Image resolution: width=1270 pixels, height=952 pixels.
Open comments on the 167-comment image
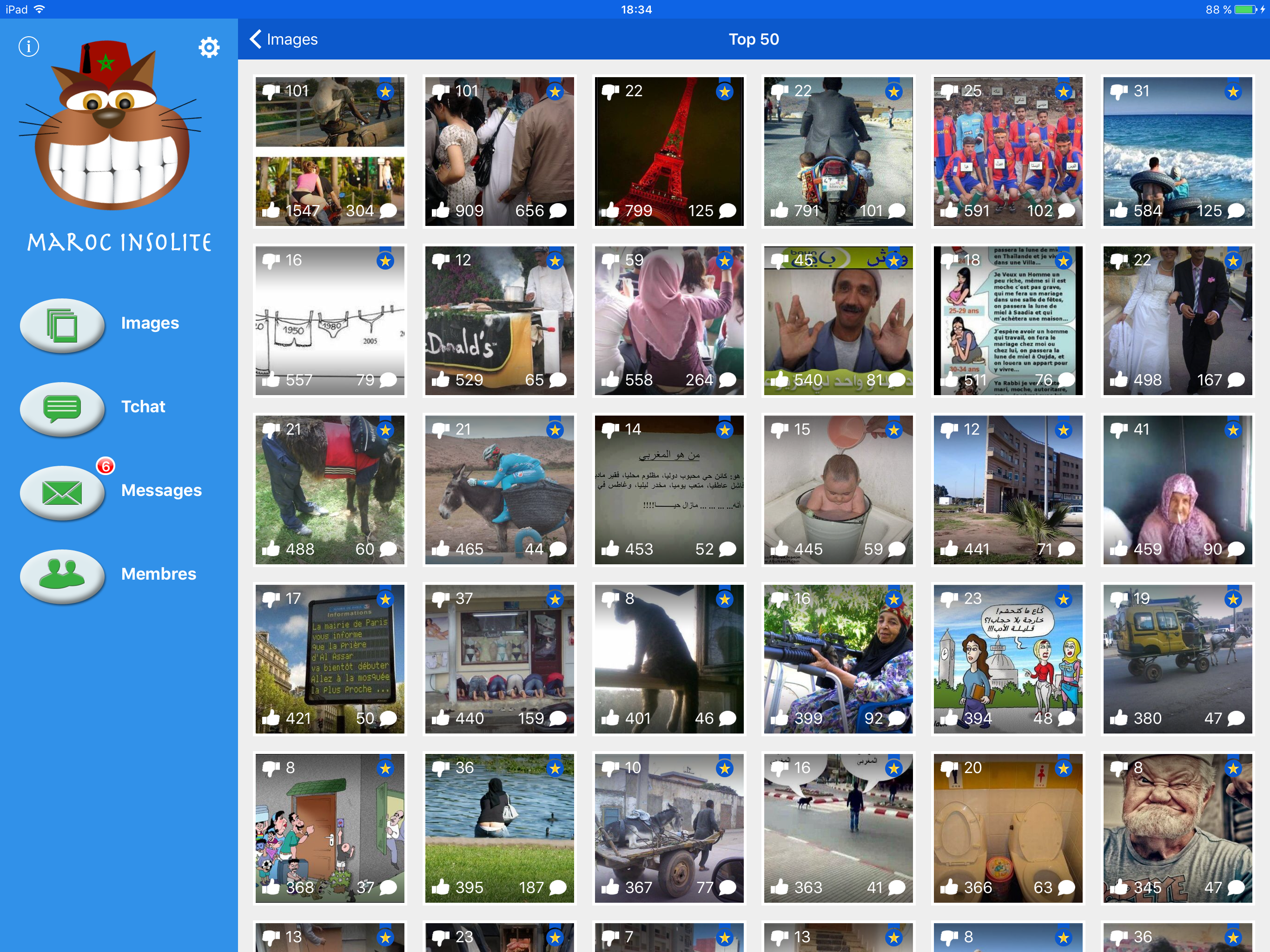tap(1236, 380)
